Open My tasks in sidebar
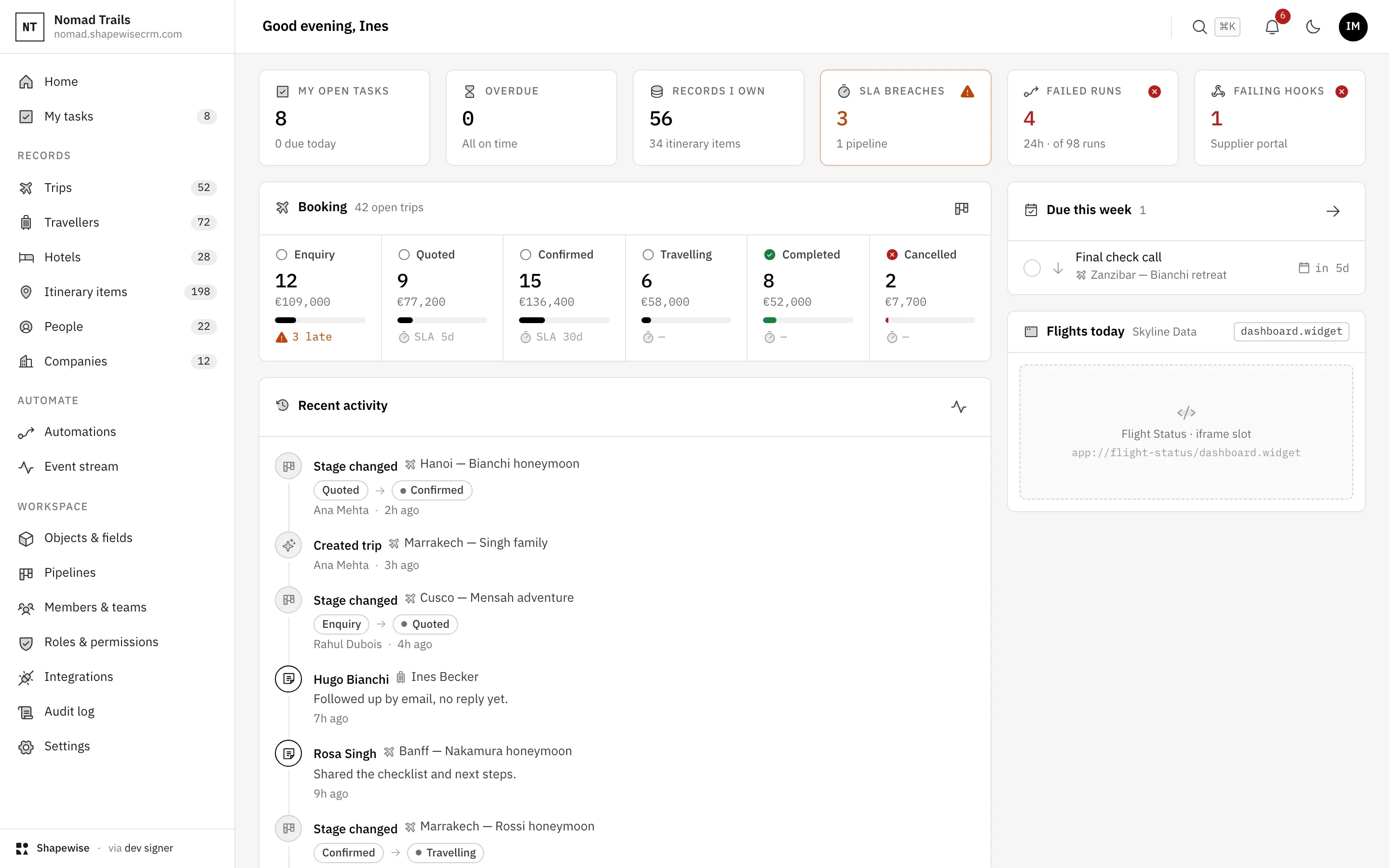This screenshot has height=868, width=1389. [x=117, y=117]
